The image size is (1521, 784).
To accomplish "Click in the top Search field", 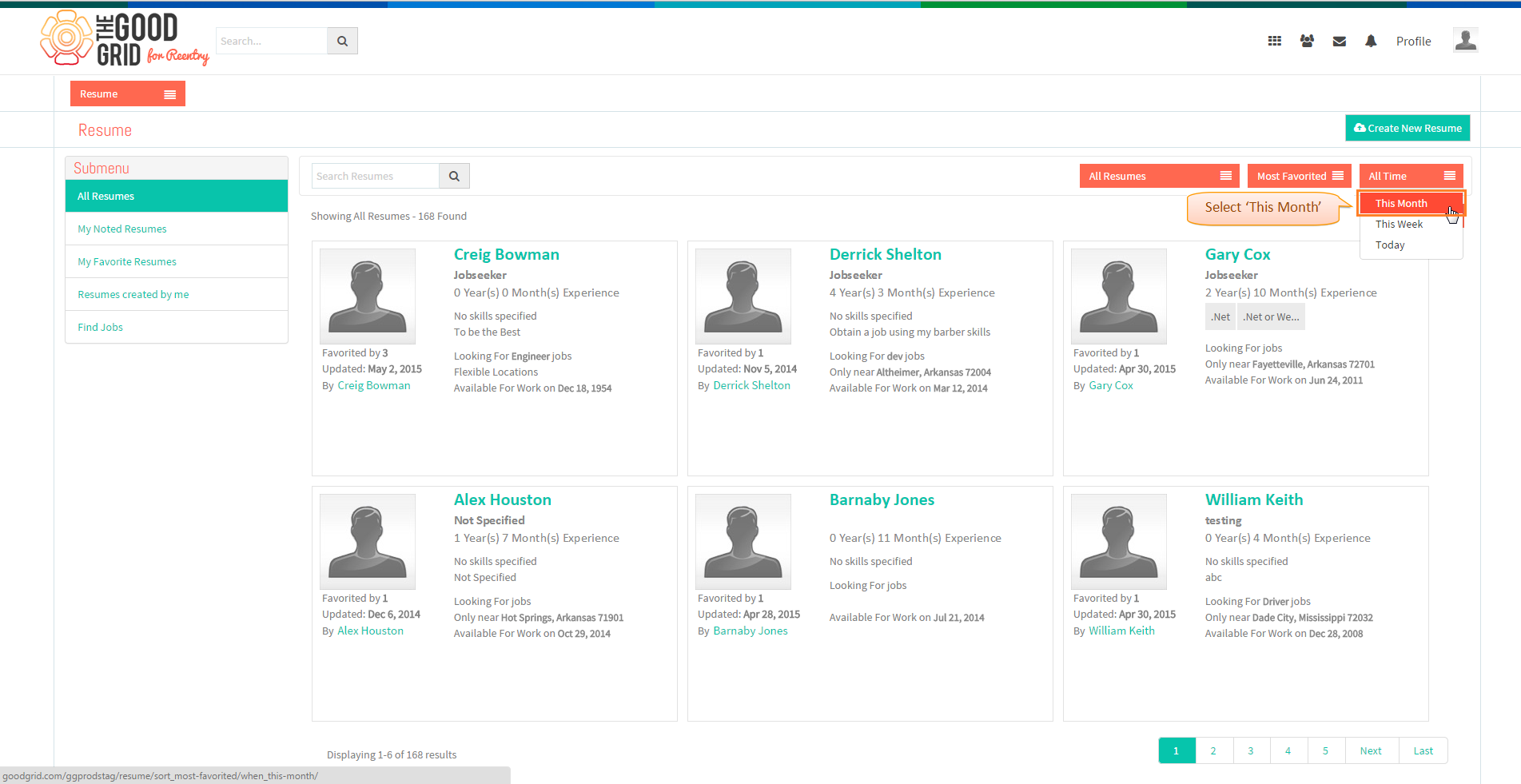I will pos(272,41).
